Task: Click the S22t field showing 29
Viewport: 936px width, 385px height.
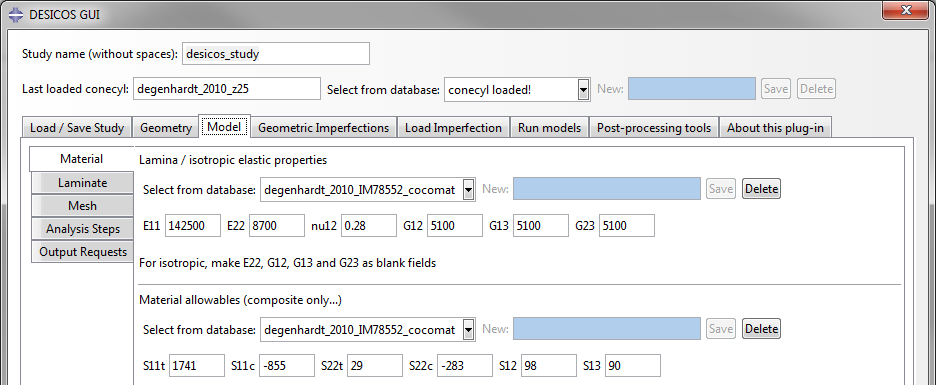Action: point(375,365)
